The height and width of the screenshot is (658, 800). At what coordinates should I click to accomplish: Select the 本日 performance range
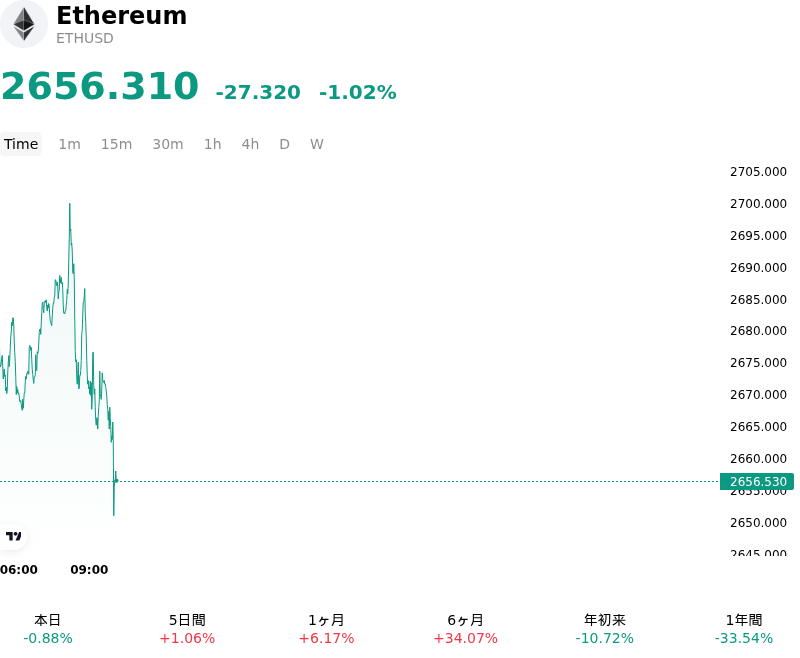pyautogui.click(x=47, y=629)
